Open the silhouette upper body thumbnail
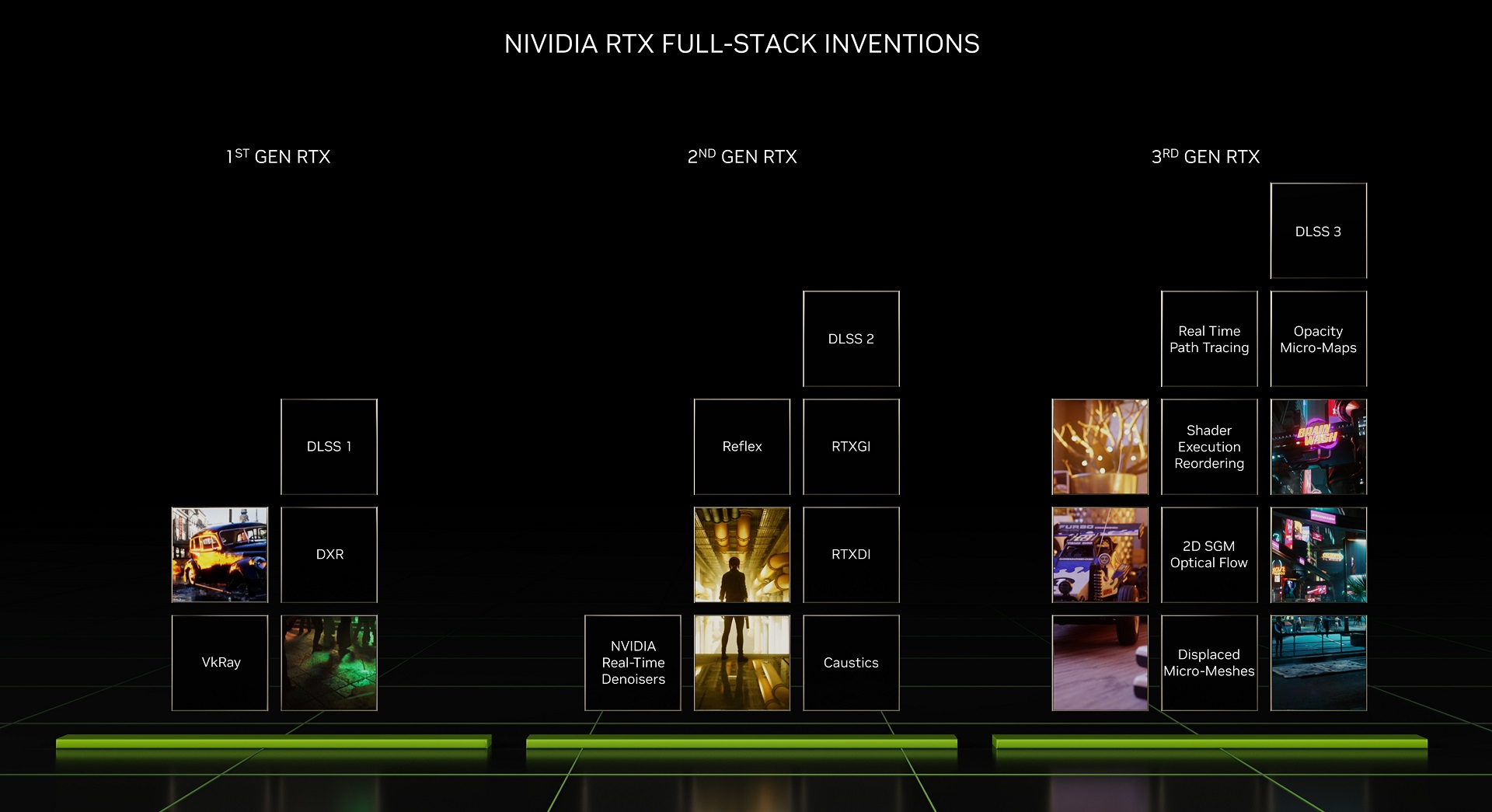1492x812 pixels. tap(742, 555)
